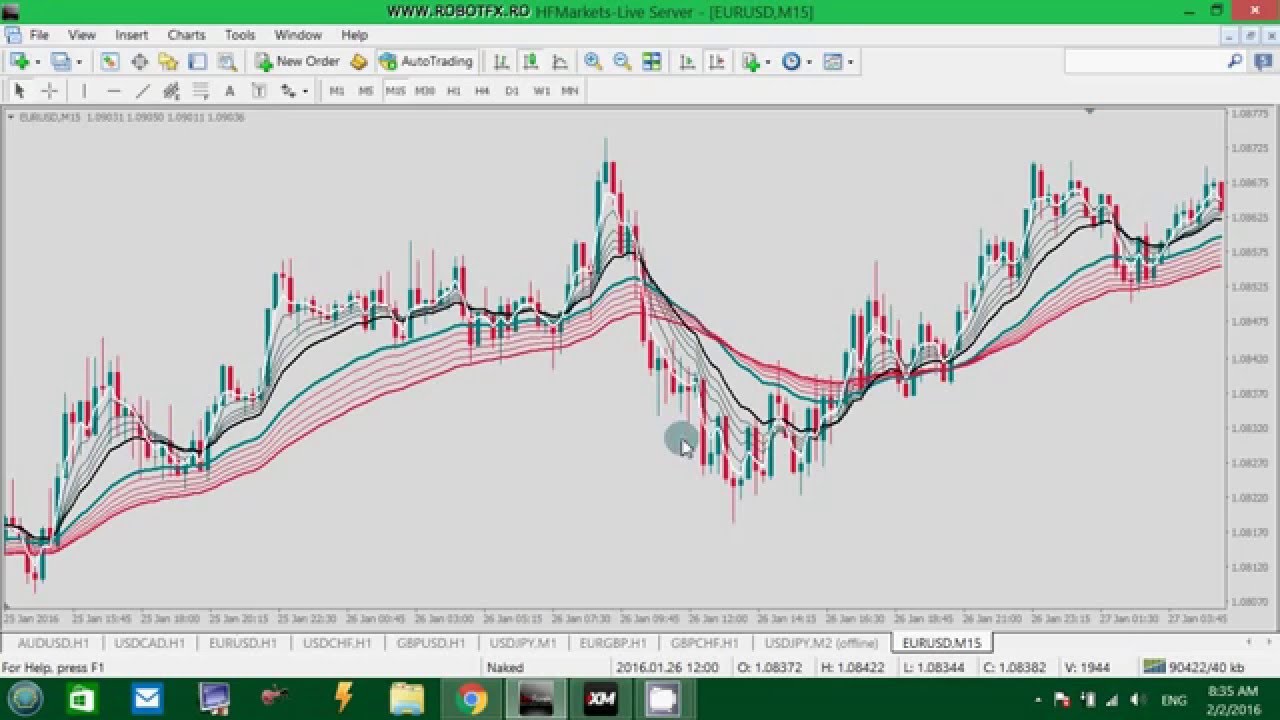Open the Insert menu
1280x720 pixels.
131,35
